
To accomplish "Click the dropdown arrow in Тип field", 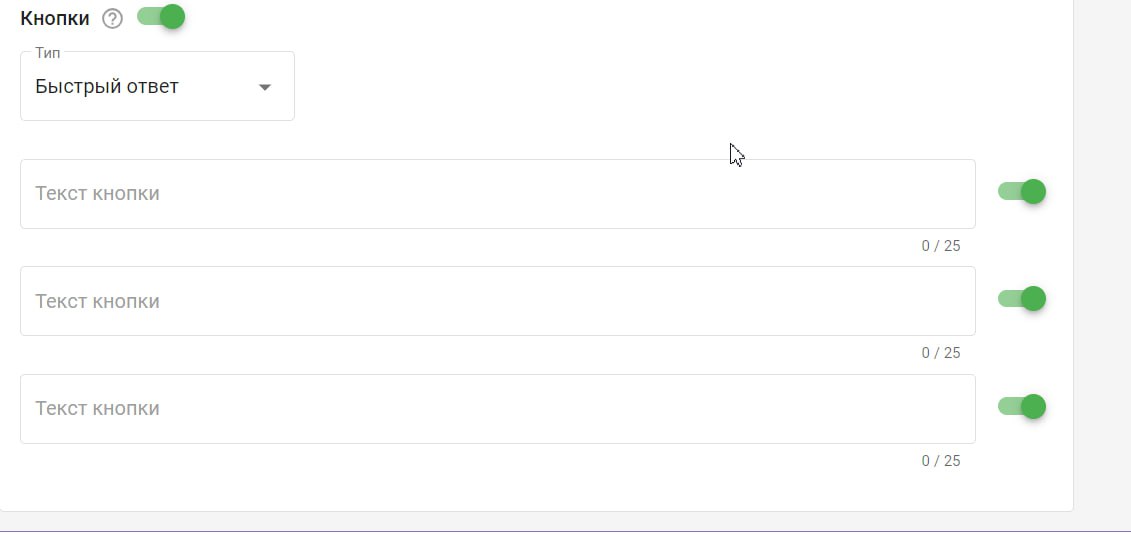I will tap(265, 87).
